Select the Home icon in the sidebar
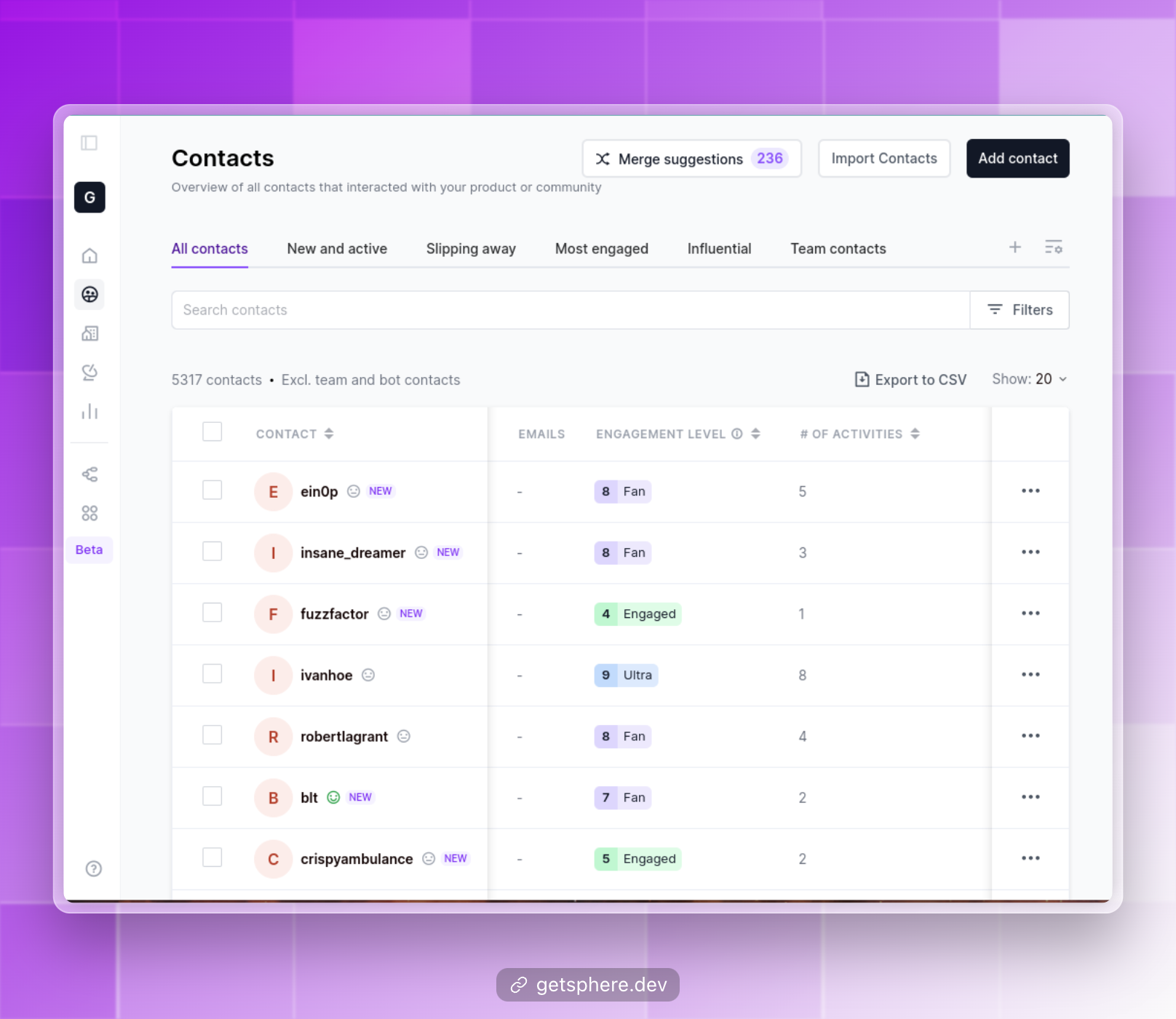 click(x=90, y=255)
